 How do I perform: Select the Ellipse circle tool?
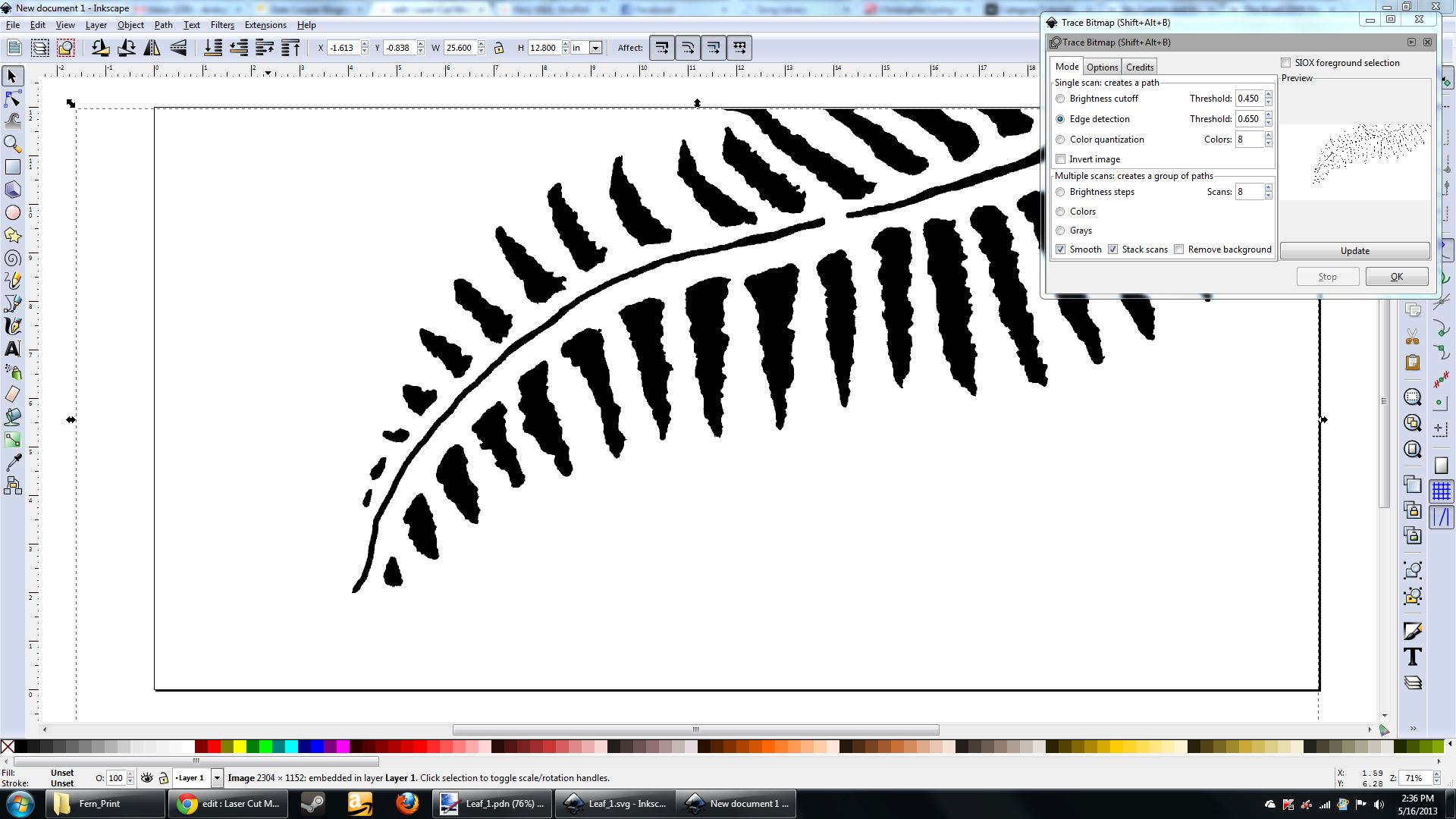tap(12, 212)
